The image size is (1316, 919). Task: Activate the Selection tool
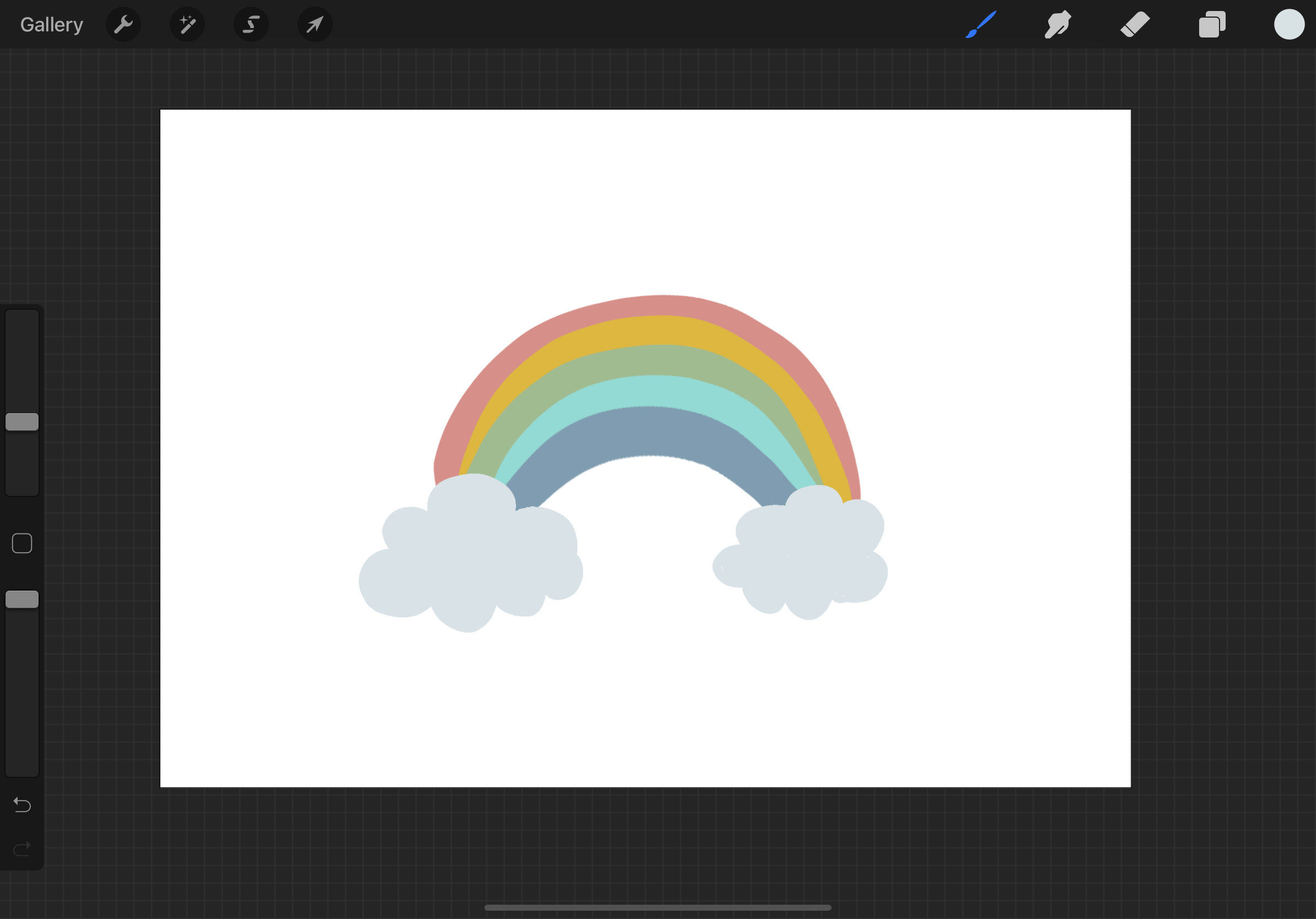click(x=251, y=24)
